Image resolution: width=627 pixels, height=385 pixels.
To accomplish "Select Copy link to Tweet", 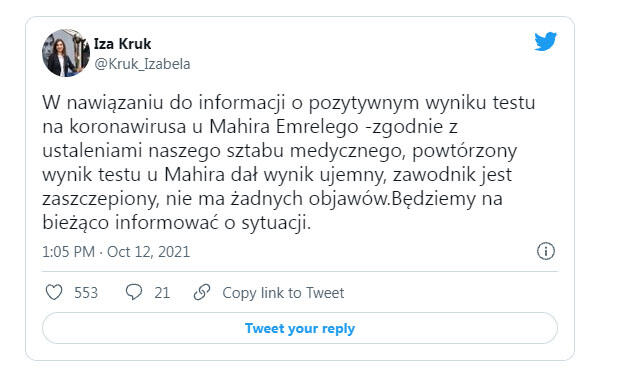I will point(283,293).
